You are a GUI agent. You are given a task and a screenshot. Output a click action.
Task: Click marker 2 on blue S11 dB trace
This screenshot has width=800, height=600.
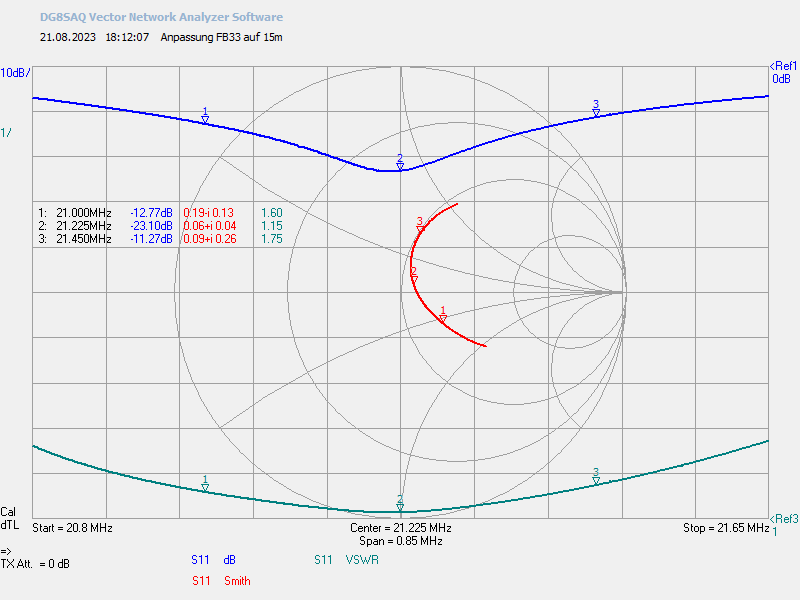(x=400, y=163)
